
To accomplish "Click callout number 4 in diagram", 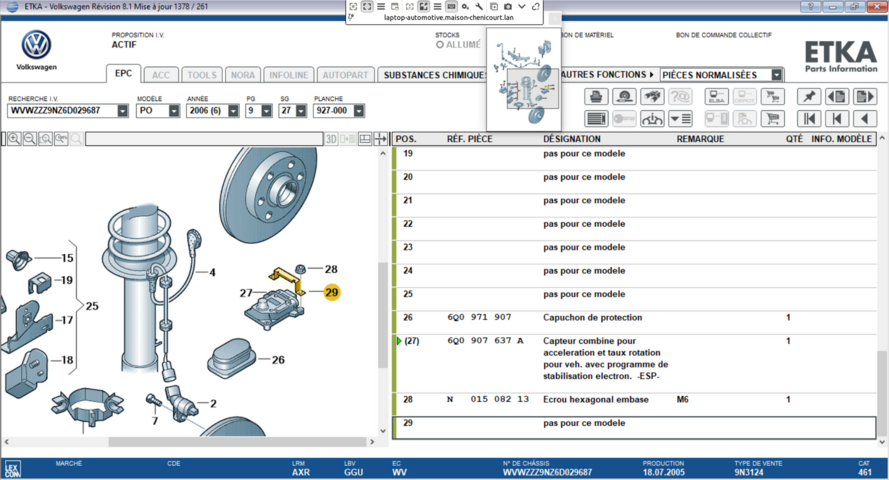I will point(212,273).
